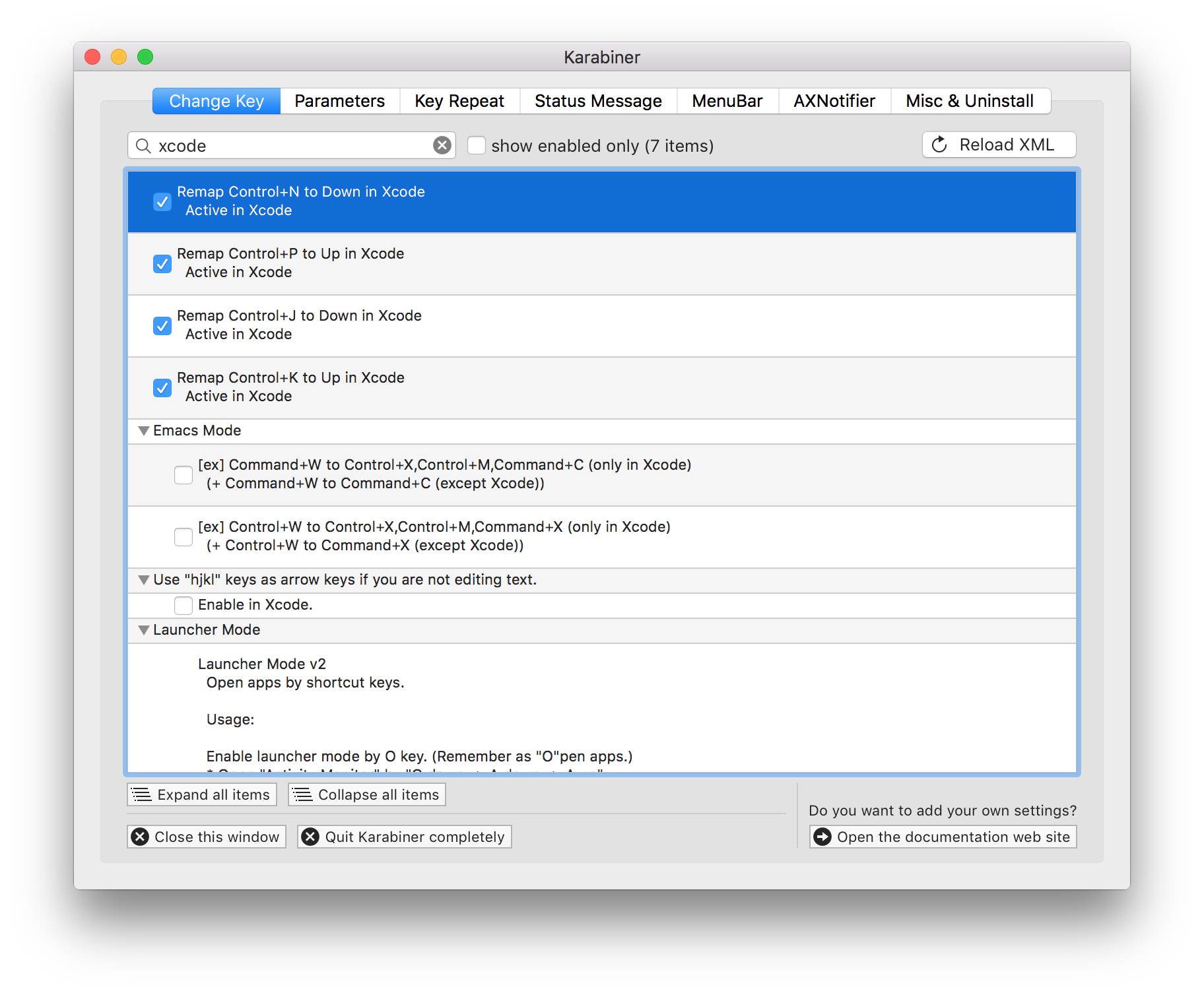Open the MenuBar tab
Image resolution: width=1204 pixels, height=995 pixels.
tap(727, 101)
